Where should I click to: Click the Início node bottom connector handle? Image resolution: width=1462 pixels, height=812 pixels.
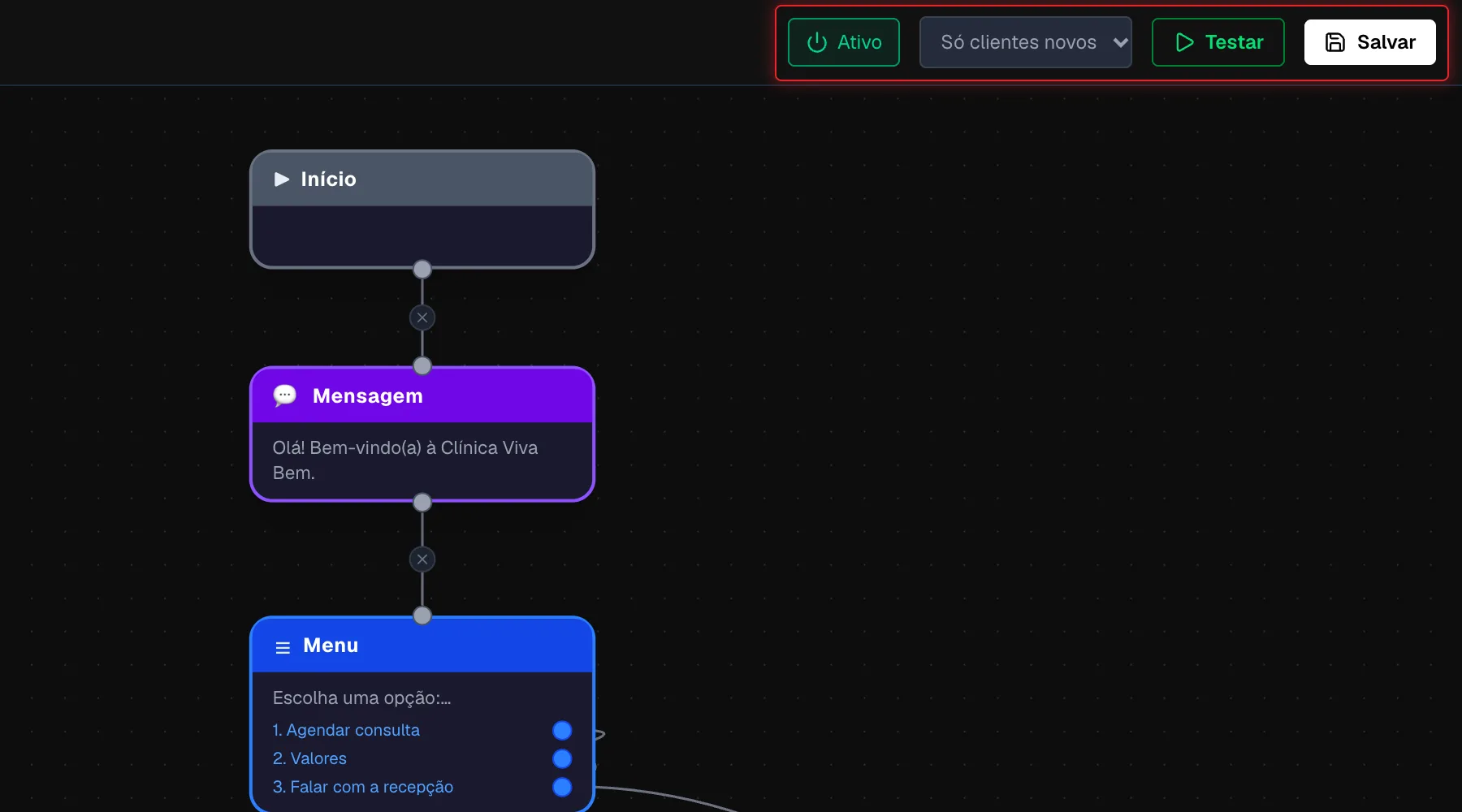tap(422, 269)
